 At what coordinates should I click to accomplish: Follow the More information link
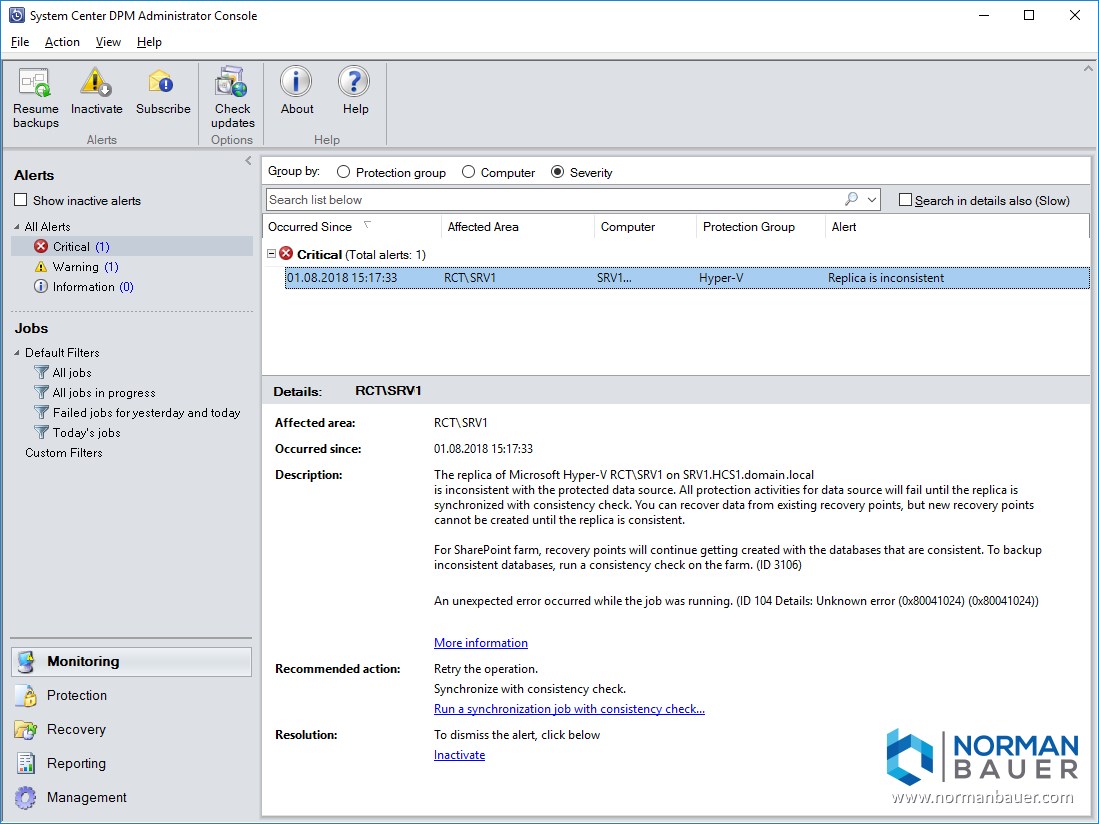tap(481, 643)
